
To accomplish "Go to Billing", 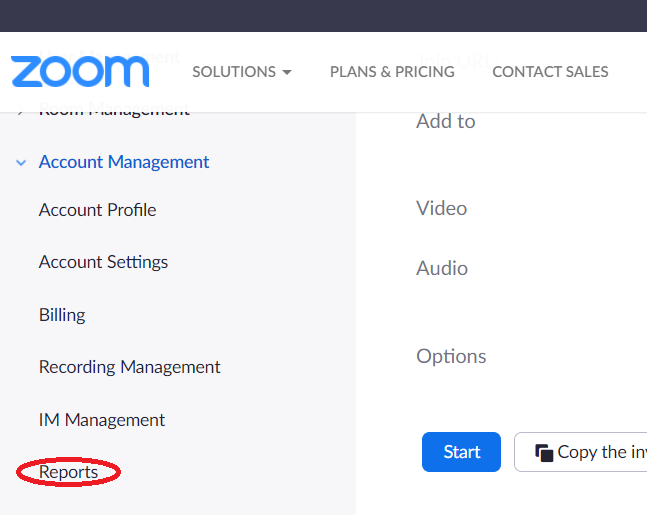I will [x=62, y=315].
